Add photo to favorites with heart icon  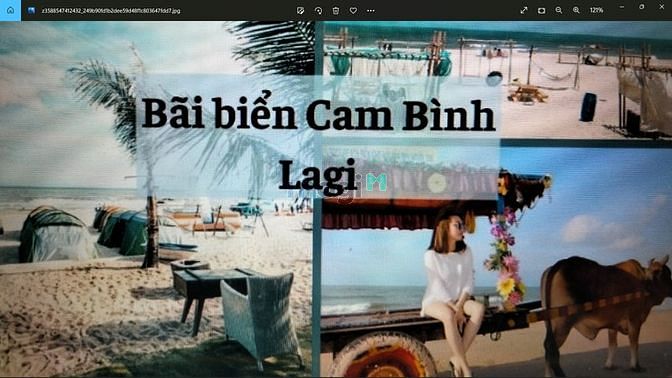[x=353, y=10]
